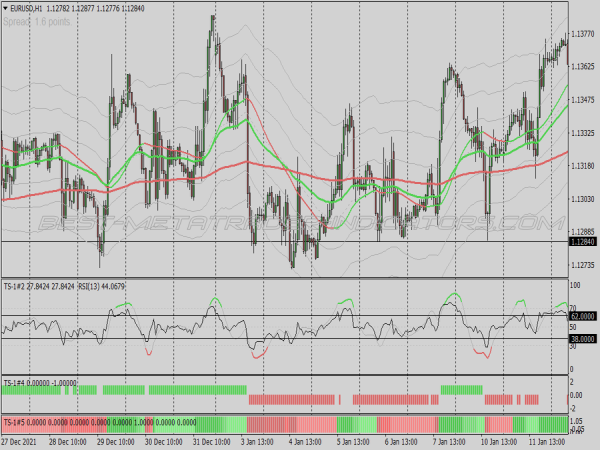Click the triangle arrow beside EURUSD,H1 title
600x450 pixels.
[x=5, y=8]
